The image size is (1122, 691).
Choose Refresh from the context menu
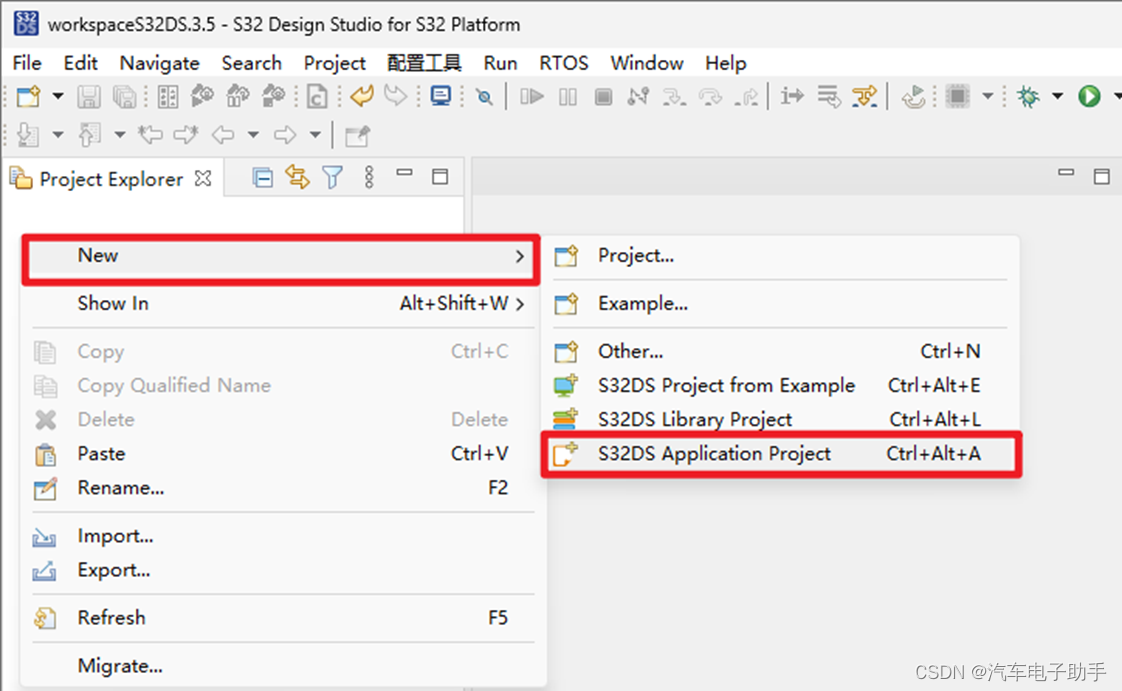pyautogui.click(x=283, y=617)
